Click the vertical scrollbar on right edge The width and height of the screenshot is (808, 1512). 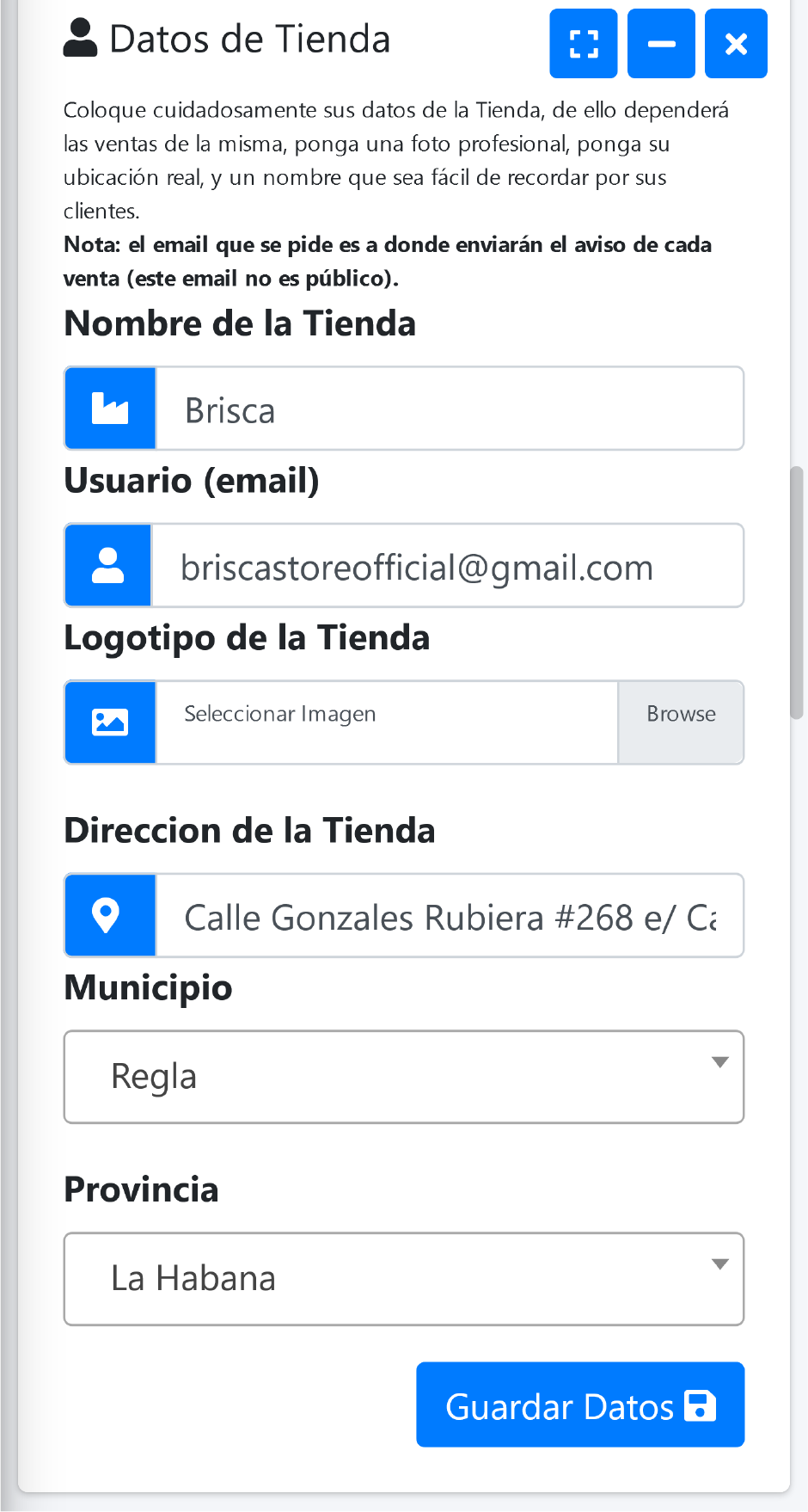tap(797, 592)
